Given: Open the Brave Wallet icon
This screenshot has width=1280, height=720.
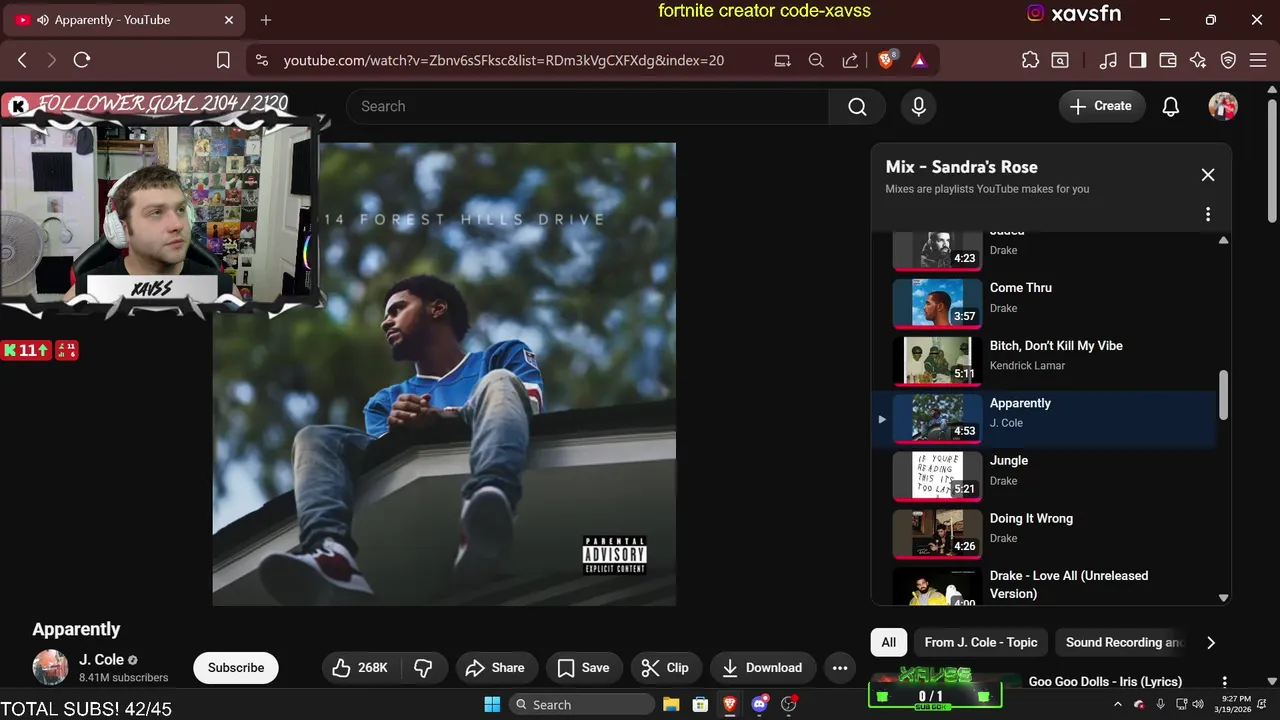Looking at the screenshot, I should click(x=1167, y=60).
